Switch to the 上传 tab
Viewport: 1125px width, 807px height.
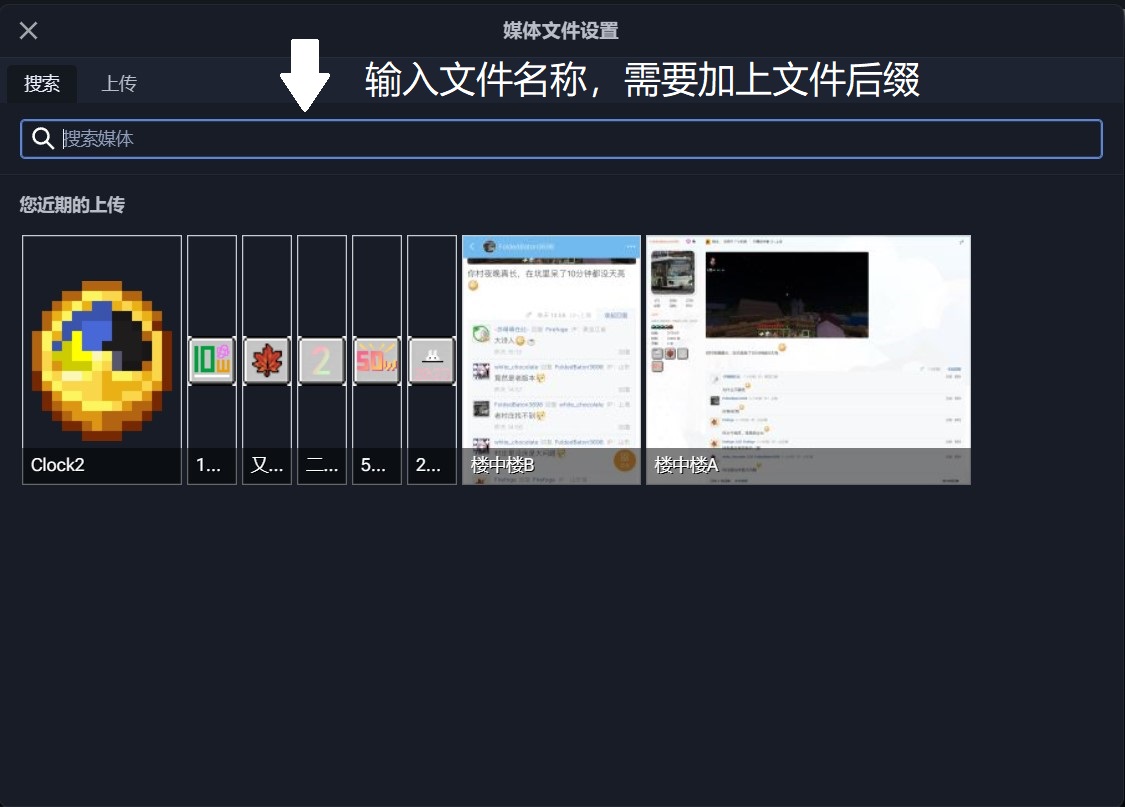tap(119, 83)
